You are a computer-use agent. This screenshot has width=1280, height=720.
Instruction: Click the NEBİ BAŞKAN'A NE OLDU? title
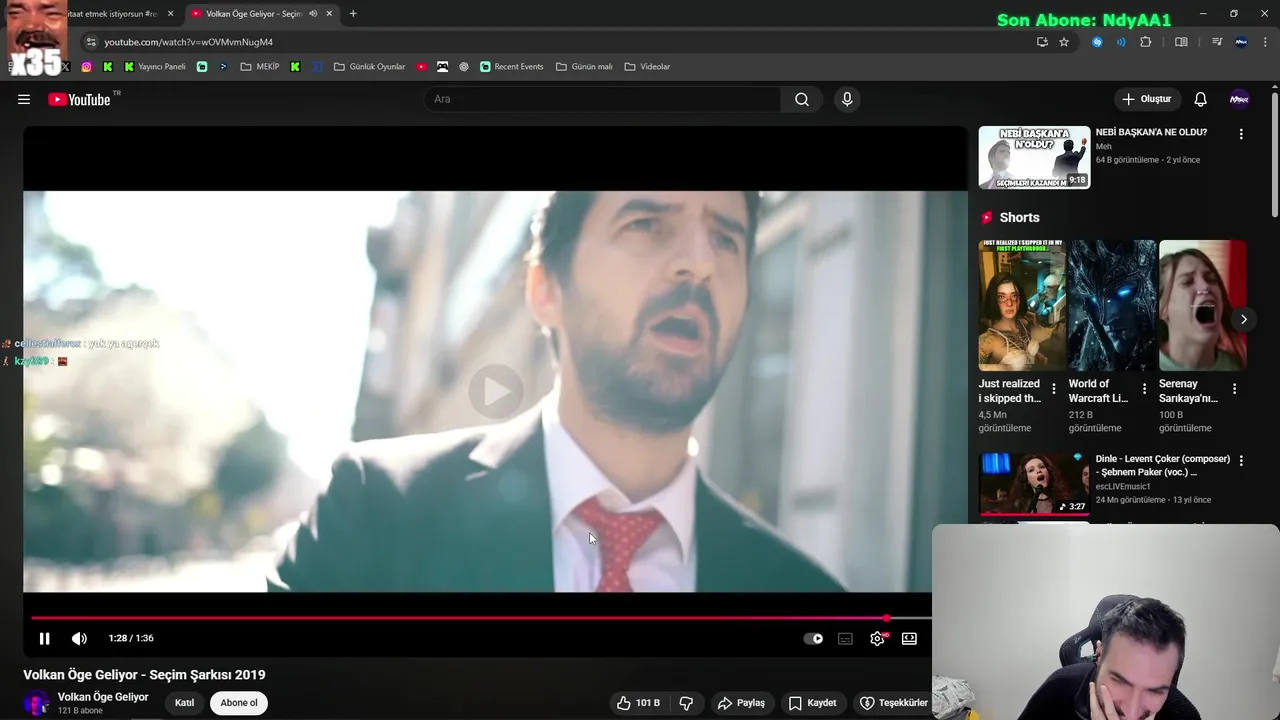[x=1151, y=132]
